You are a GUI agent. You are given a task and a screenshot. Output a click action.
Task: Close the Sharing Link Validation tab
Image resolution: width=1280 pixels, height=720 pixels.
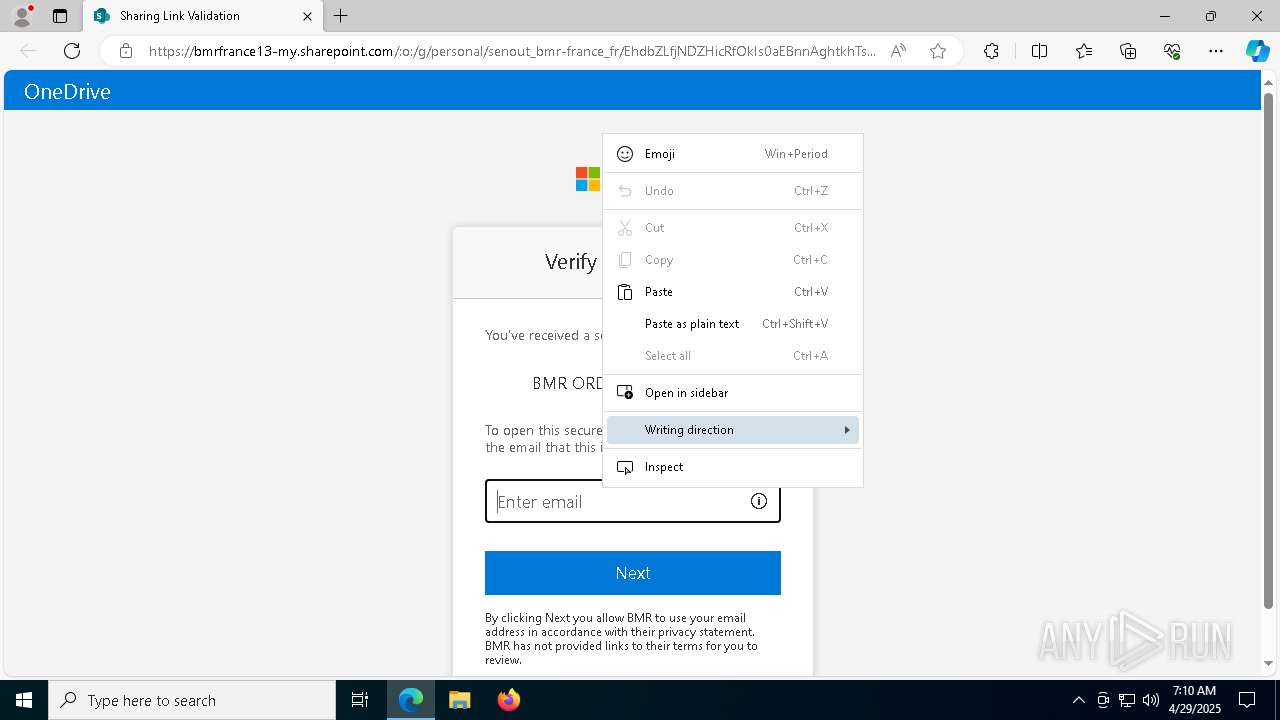(307, 16)
